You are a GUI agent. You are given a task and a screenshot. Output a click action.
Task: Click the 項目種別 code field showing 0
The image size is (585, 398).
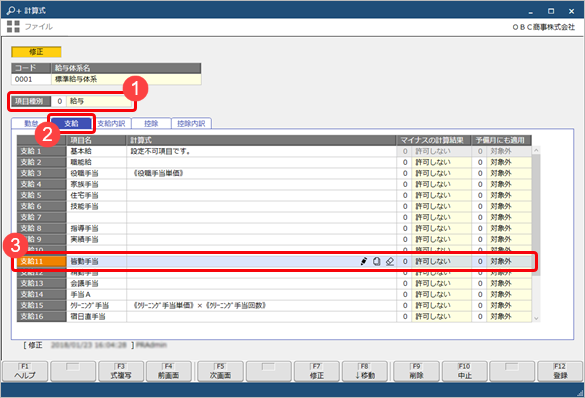point(59,101)
